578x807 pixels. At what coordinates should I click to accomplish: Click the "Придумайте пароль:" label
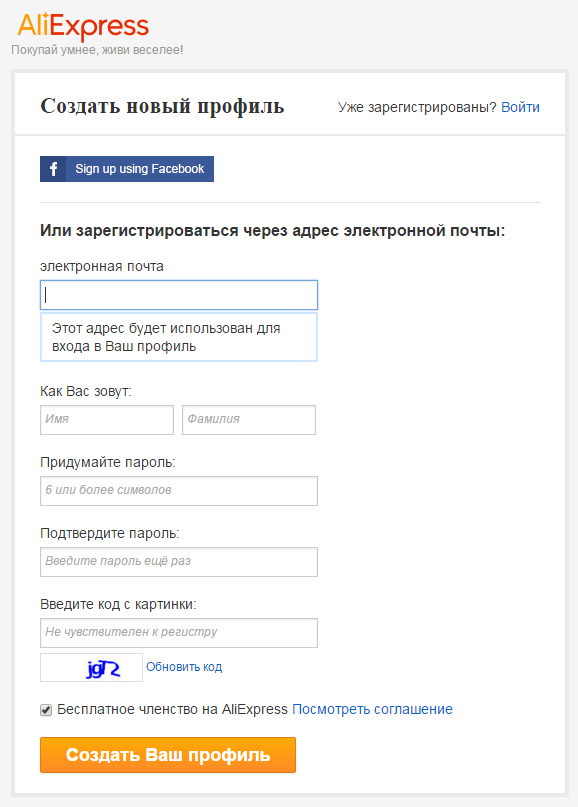click(108, 462)
